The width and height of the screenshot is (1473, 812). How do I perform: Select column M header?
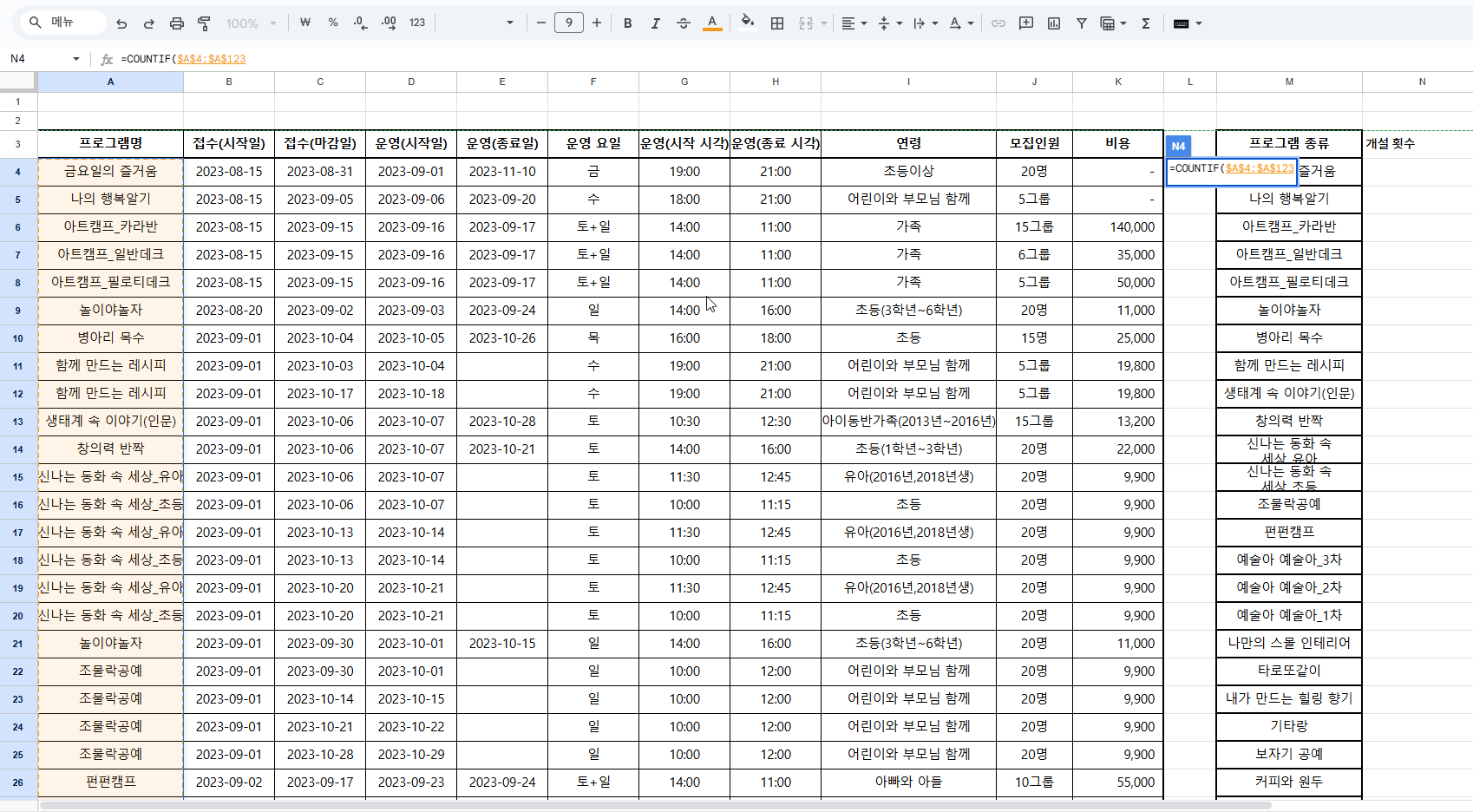point(1289,82)
